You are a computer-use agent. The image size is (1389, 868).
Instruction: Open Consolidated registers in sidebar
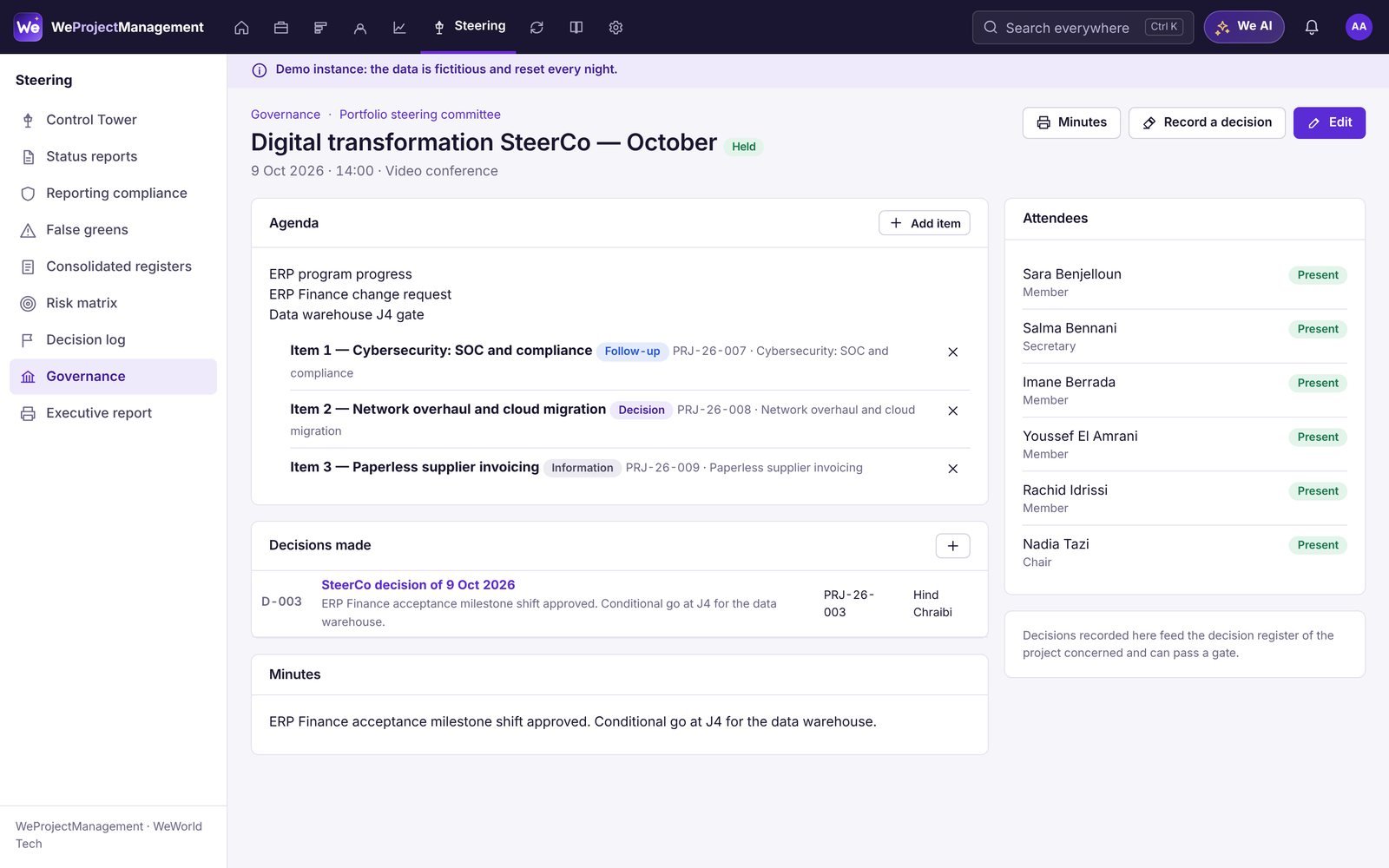(x=113, y=266)
